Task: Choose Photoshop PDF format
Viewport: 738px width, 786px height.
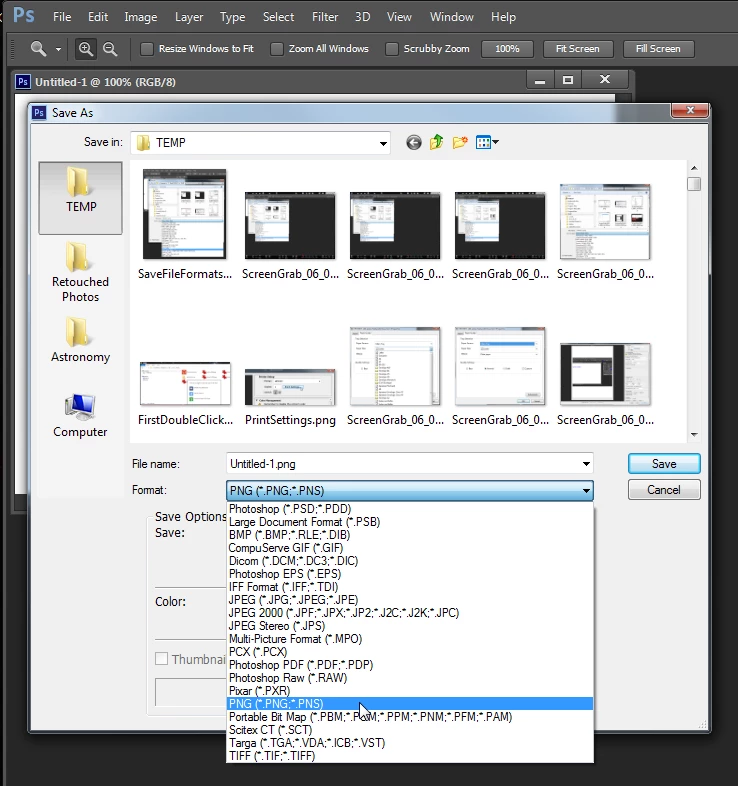Action: [x=410, y=665]
